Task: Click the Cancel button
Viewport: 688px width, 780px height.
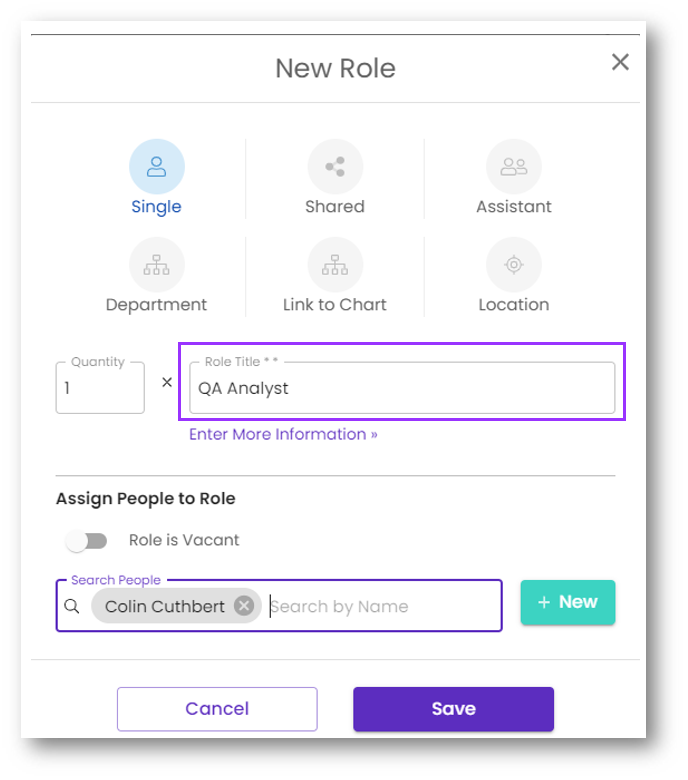Action: [217, 709]
